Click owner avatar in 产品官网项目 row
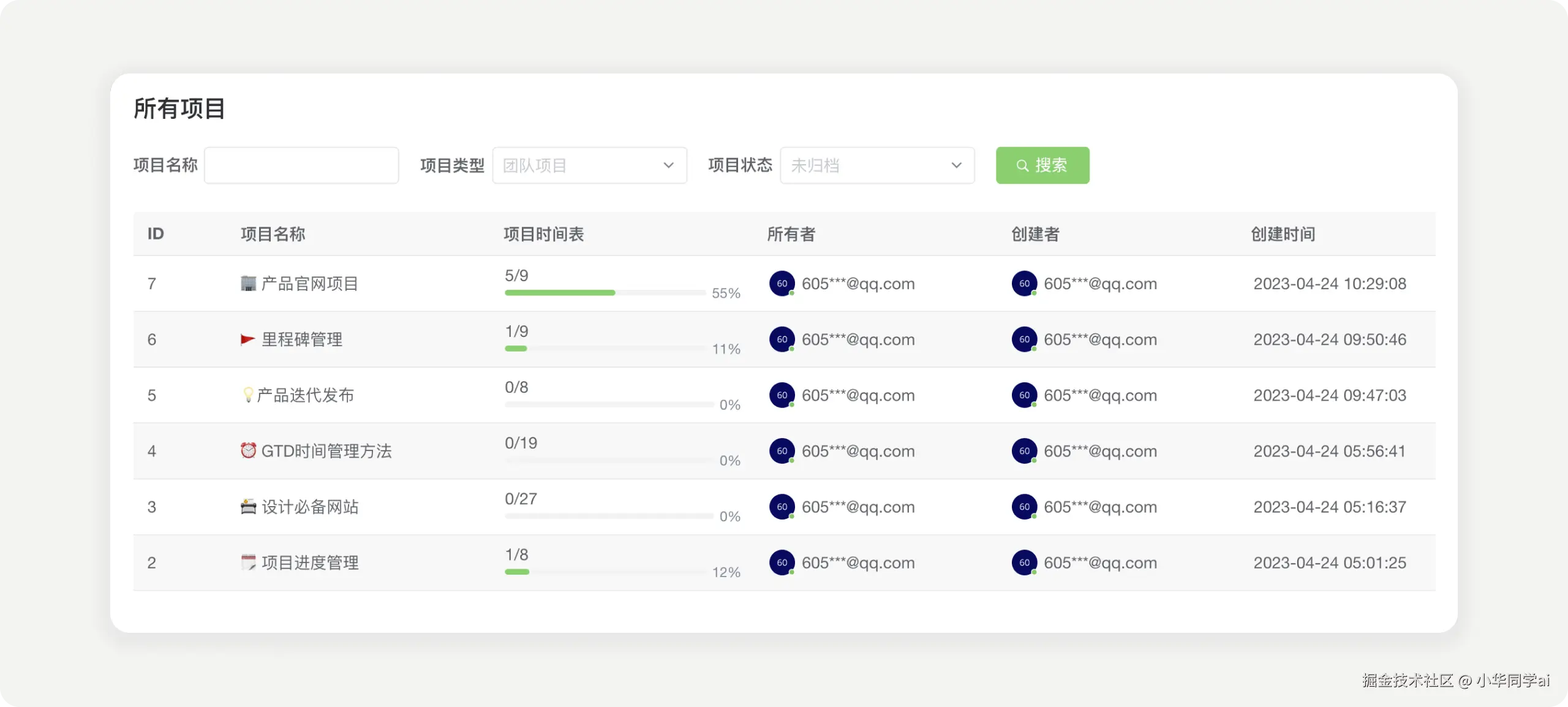 point(782,284)
